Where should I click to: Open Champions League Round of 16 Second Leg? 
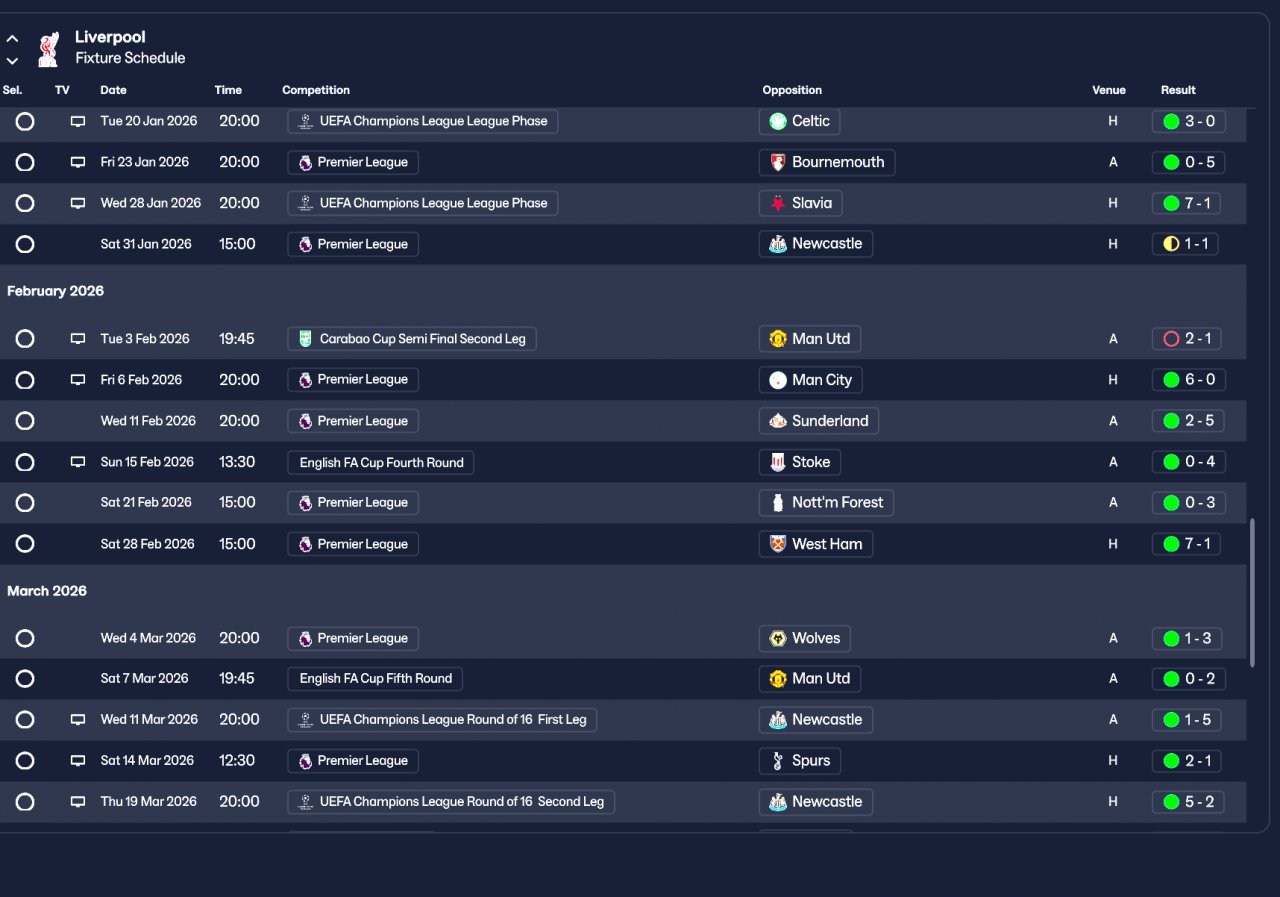coord(451,802)
